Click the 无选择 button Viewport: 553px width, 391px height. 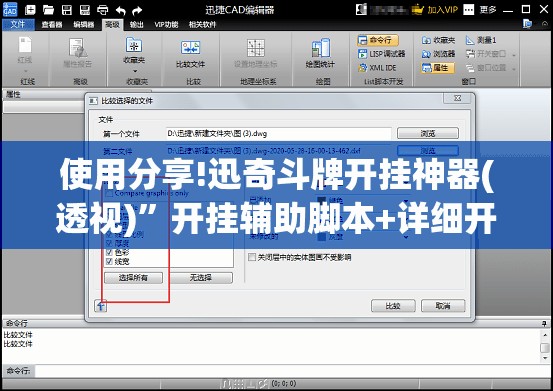[x=201, y=278]
